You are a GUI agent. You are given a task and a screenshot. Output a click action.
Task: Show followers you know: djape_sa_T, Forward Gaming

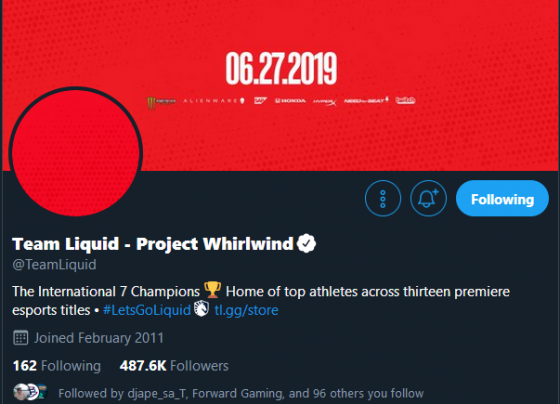[x=241, y=393]
